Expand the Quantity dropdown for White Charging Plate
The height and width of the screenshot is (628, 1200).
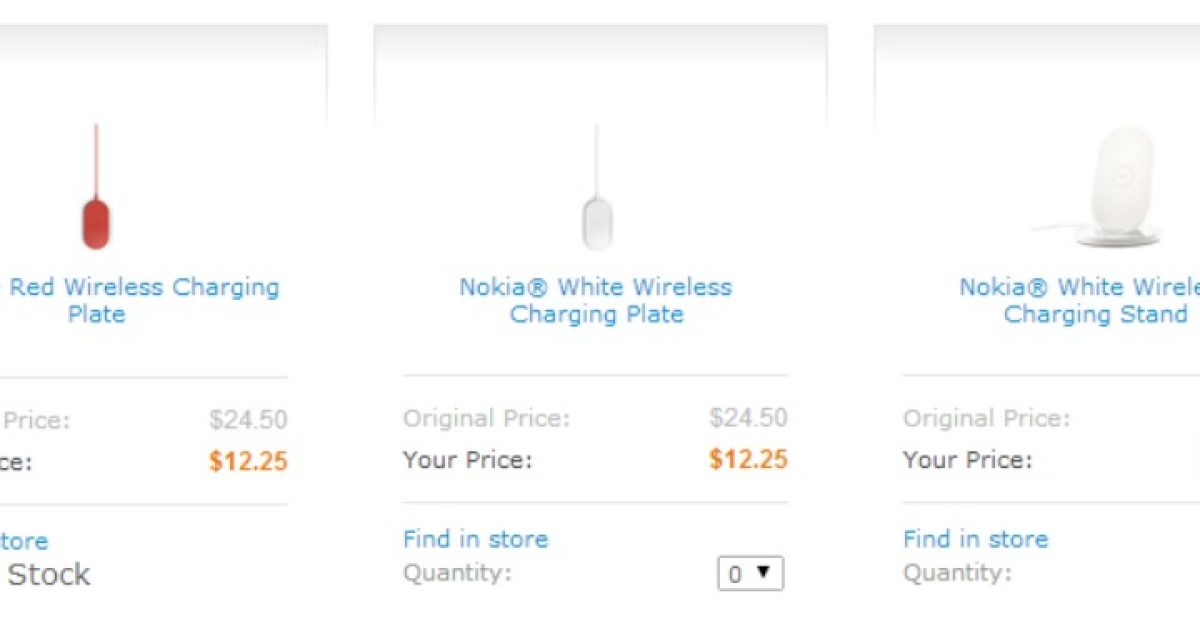750,574
